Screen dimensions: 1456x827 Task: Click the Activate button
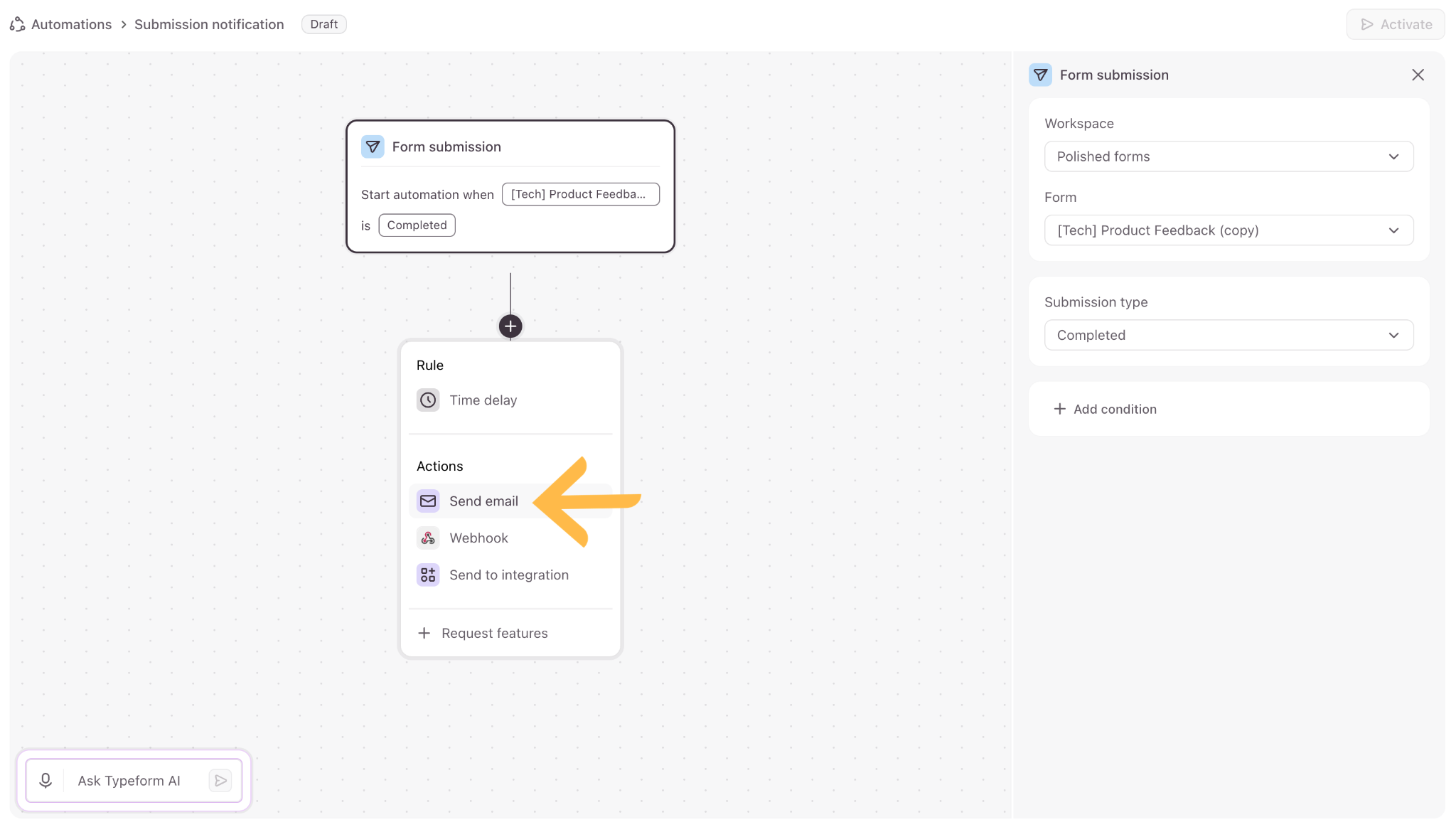coord(1396,24)
